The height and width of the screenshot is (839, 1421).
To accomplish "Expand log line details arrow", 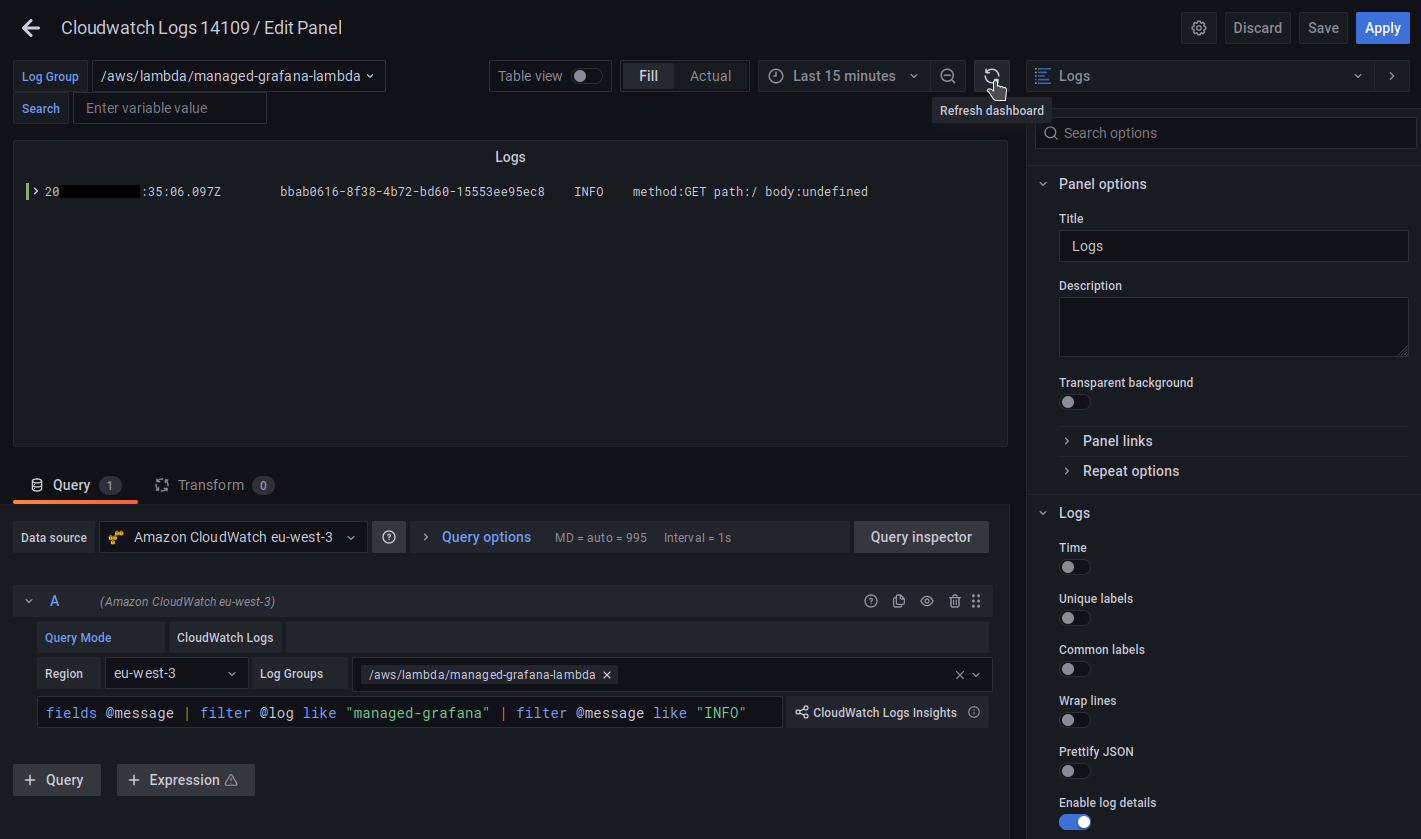I will [36, 191].
